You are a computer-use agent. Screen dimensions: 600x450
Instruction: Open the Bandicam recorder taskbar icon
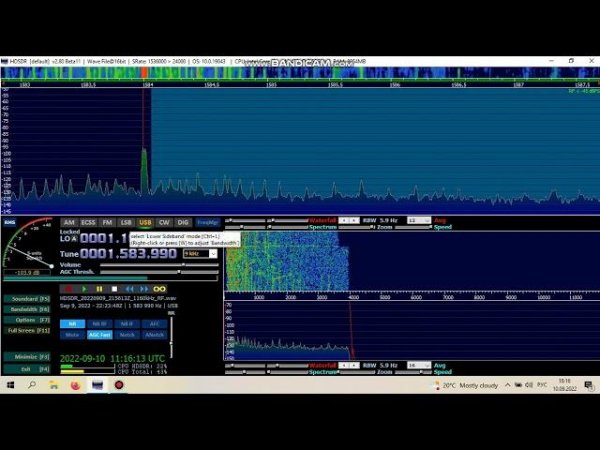(x=119, y=385)
